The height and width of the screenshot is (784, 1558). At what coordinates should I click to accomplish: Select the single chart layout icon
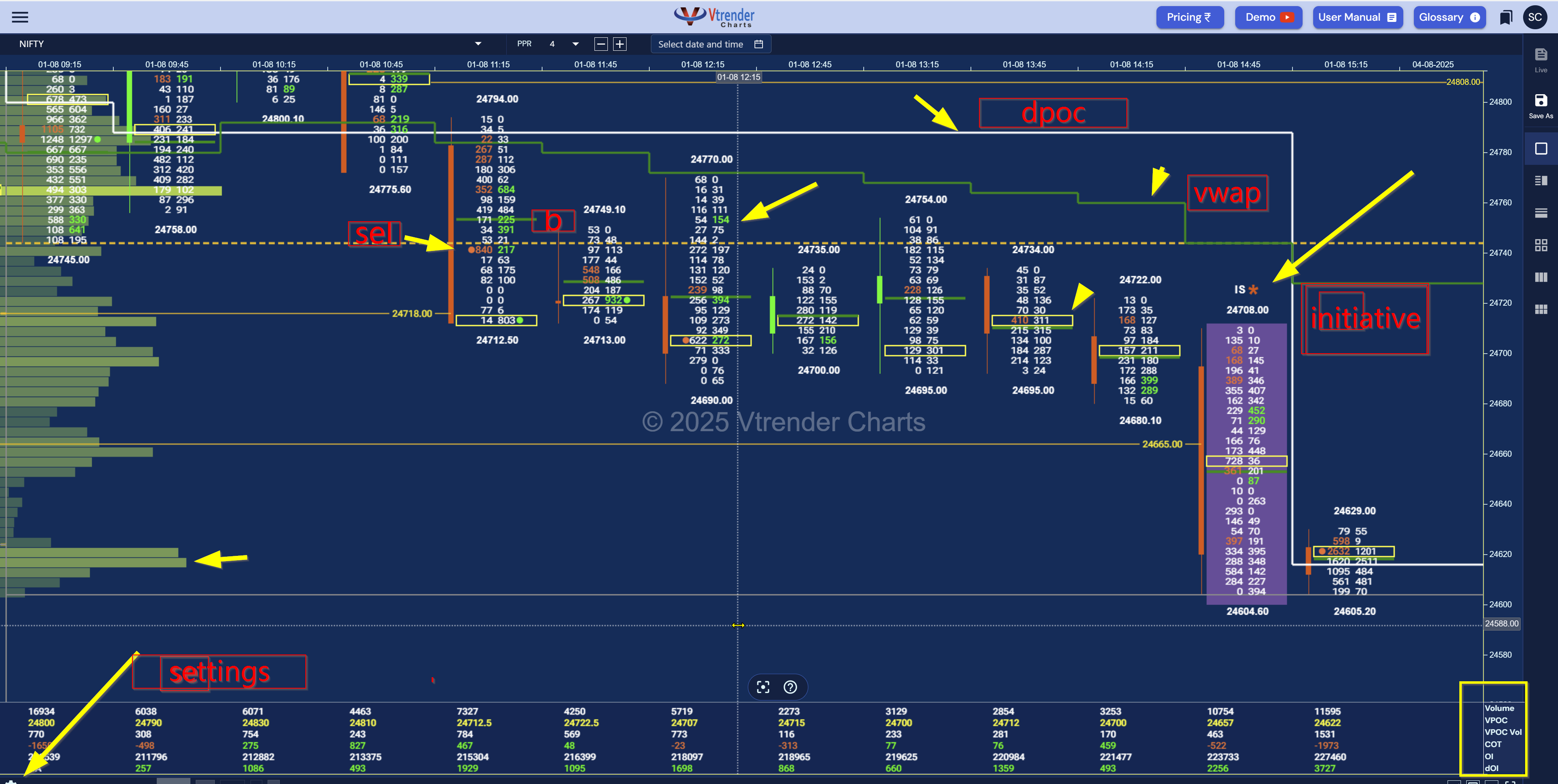(x=1541, y=149)
